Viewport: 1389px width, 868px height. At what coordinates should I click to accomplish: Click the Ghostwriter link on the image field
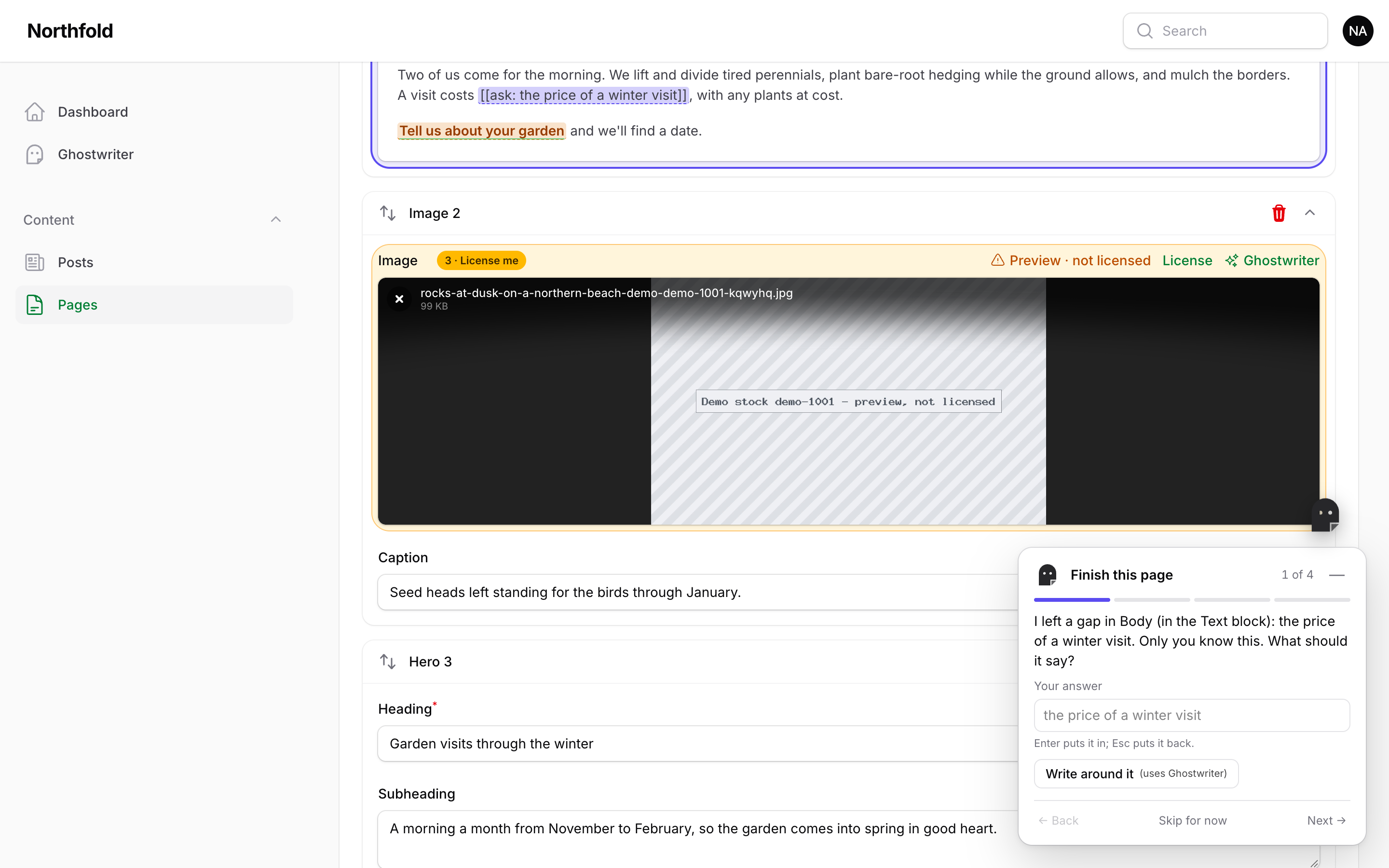(x=1272, y=260)
